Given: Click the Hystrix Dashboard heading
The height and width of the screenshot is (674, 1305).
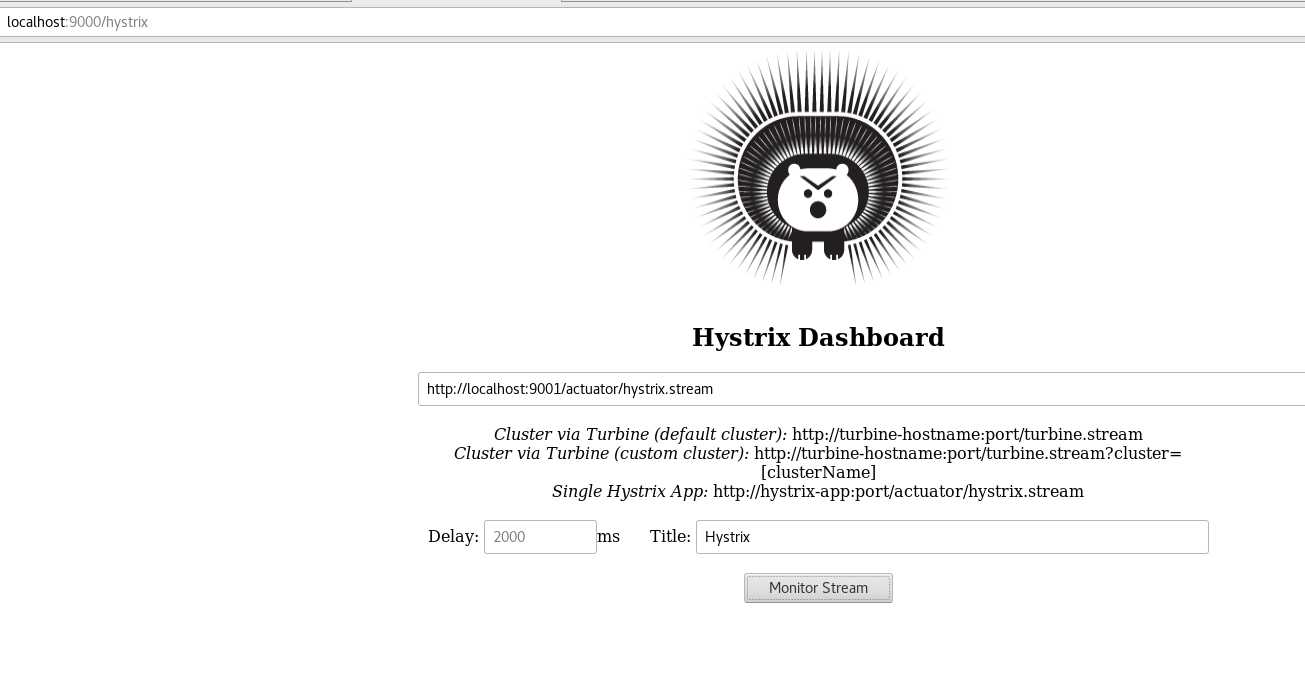Looking at the screenshot, I should pyautogui.click(x=818, y=338).
